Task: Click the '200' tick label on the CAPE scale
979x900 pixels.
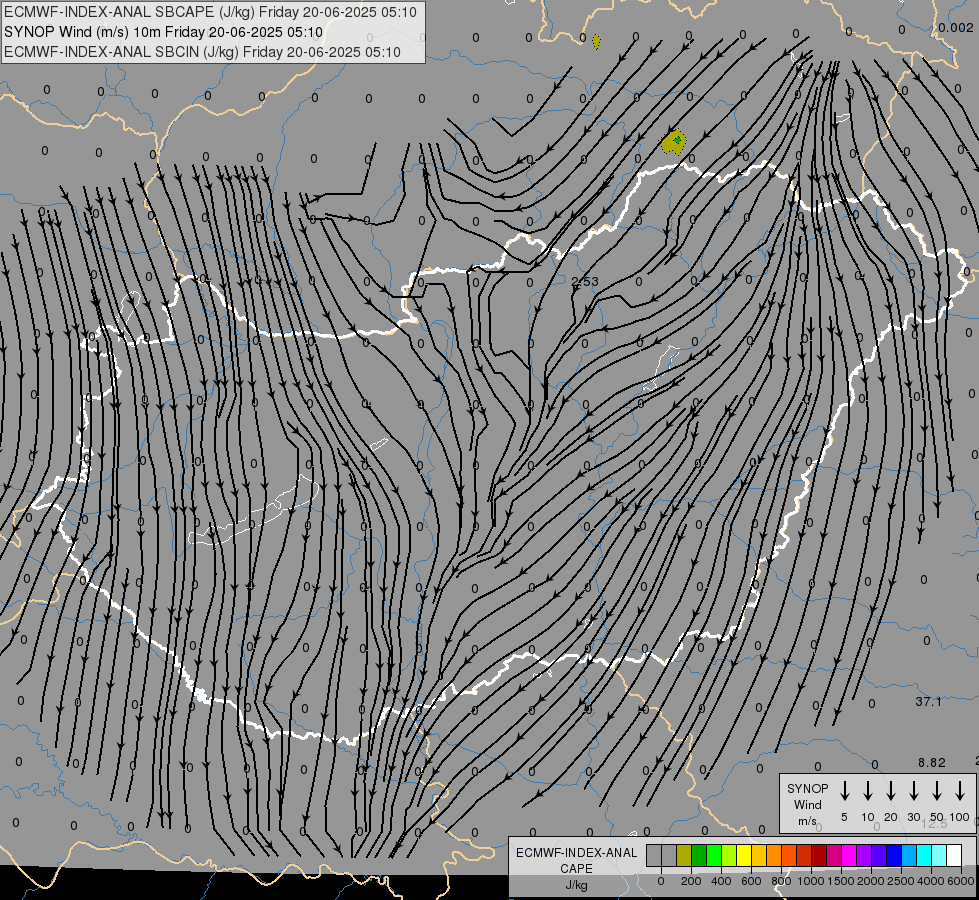Action: [691, 881]
